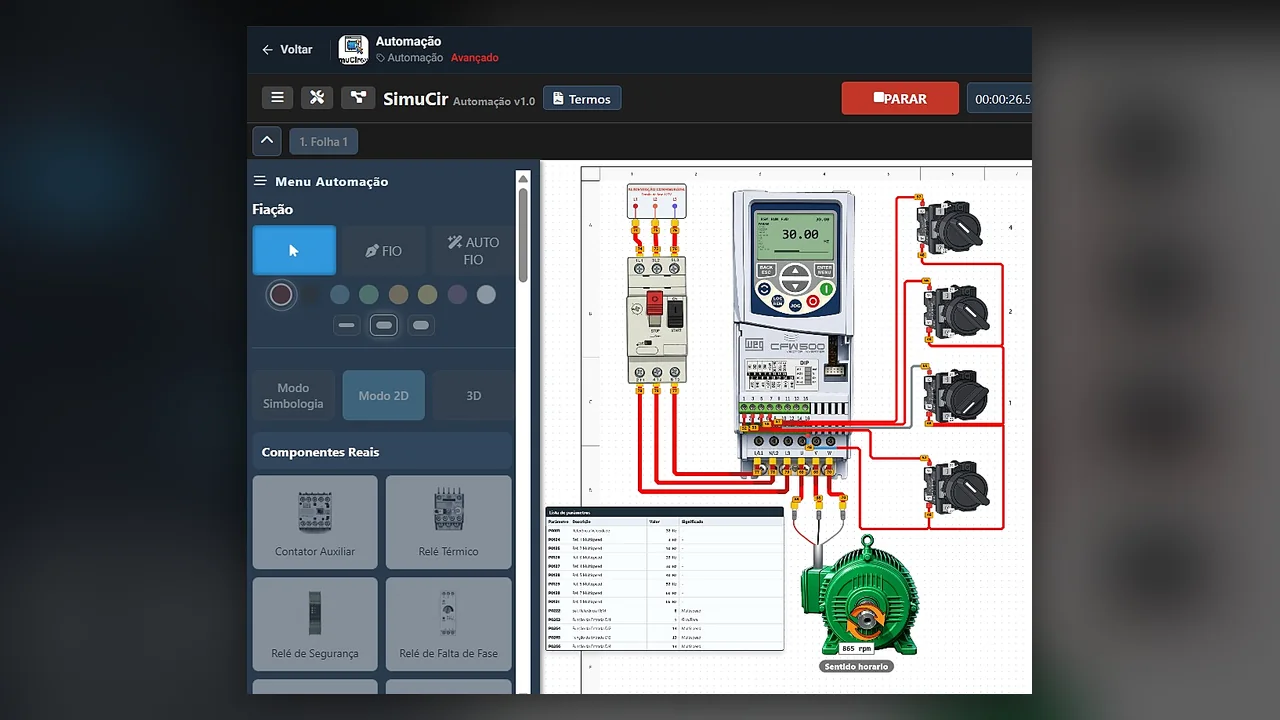Activate the FIO wire tool
The image size is (1280, 720).
pyautogui.click(x=383, y=250)
